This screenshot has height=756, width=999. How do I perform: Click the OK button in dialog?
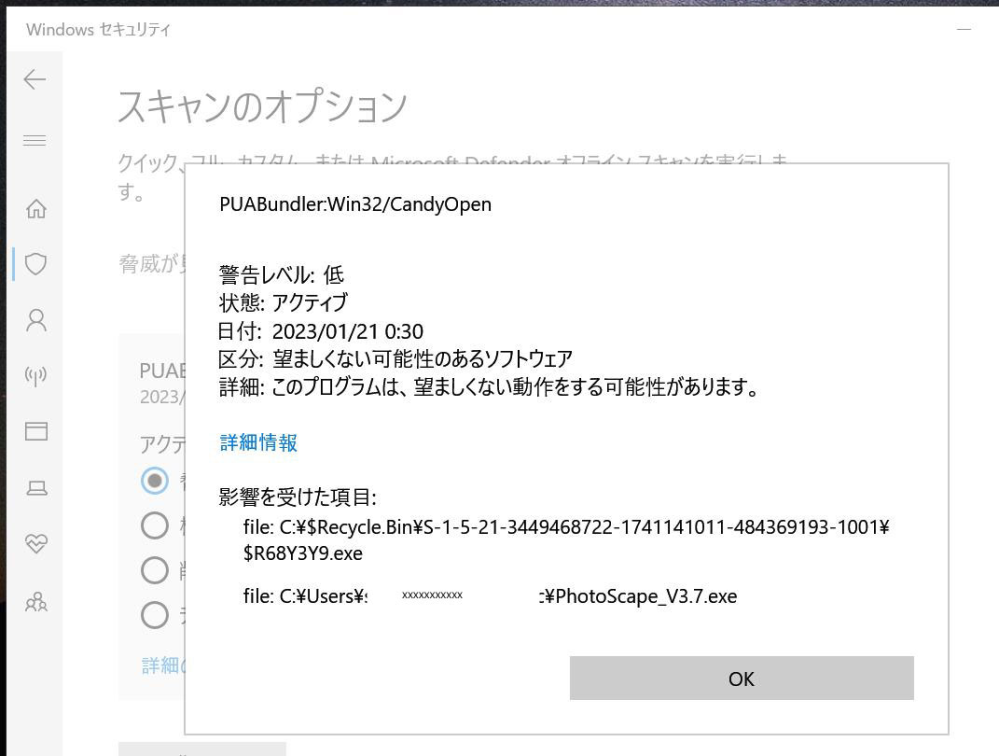742,678
